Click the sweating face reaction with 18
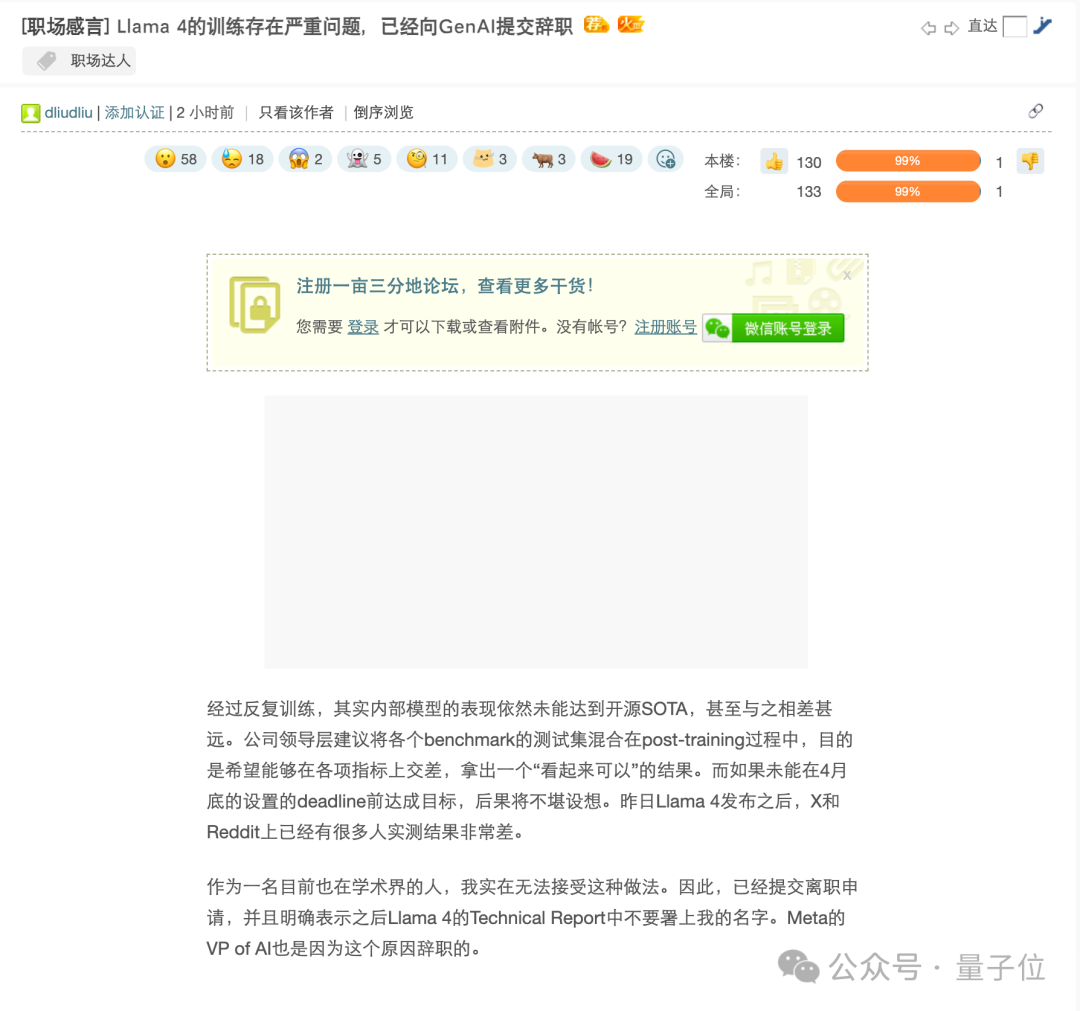1080x1011 pixels. coord(242,160)
